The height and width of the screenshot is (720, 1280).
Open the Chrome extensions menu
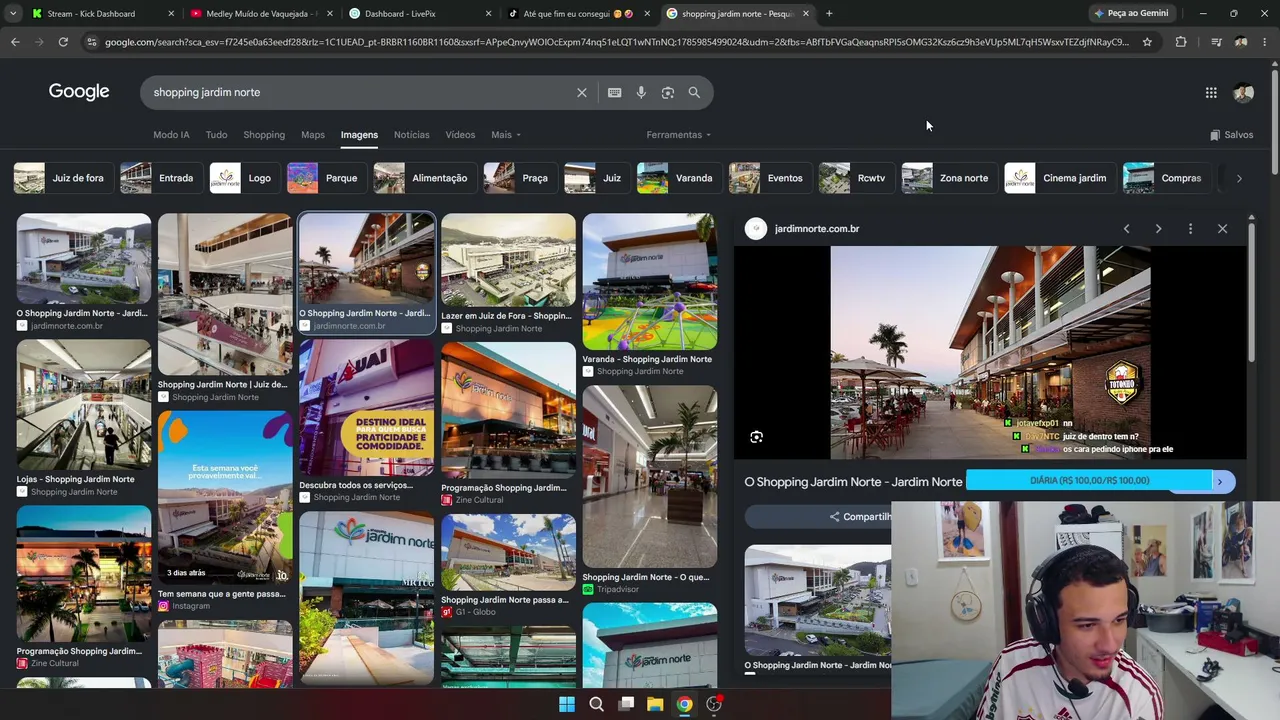tap(1181, 42)
